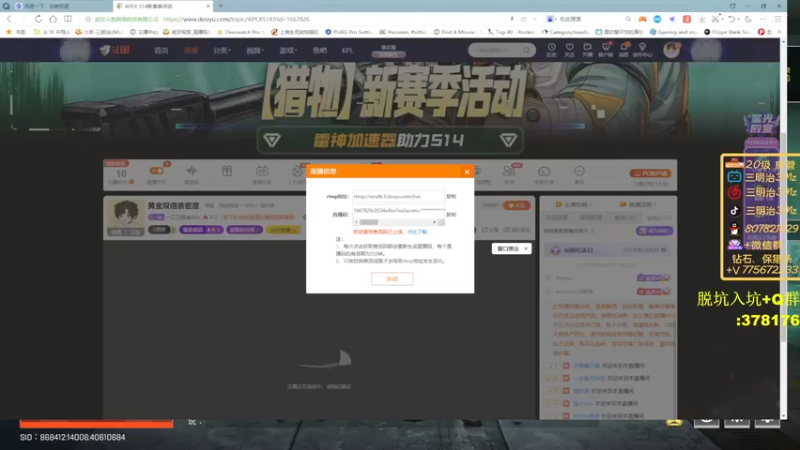
Task: Click the orange game controller toolbar icon
Action: pos(642,19)
